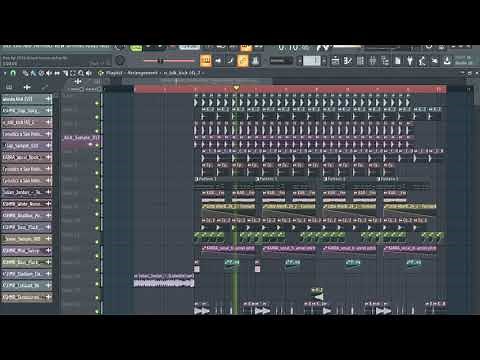Viewport: 480px width, 360px height.
Task: Mute the Kick_Sample_XXX track via green dot
Action: (97, 145)
